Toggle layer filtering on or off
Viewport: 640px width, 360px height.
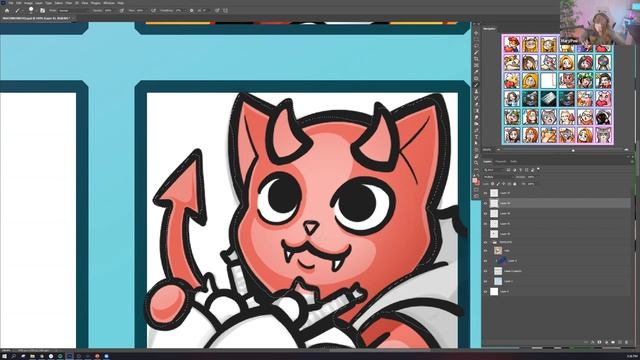(538, 169)
